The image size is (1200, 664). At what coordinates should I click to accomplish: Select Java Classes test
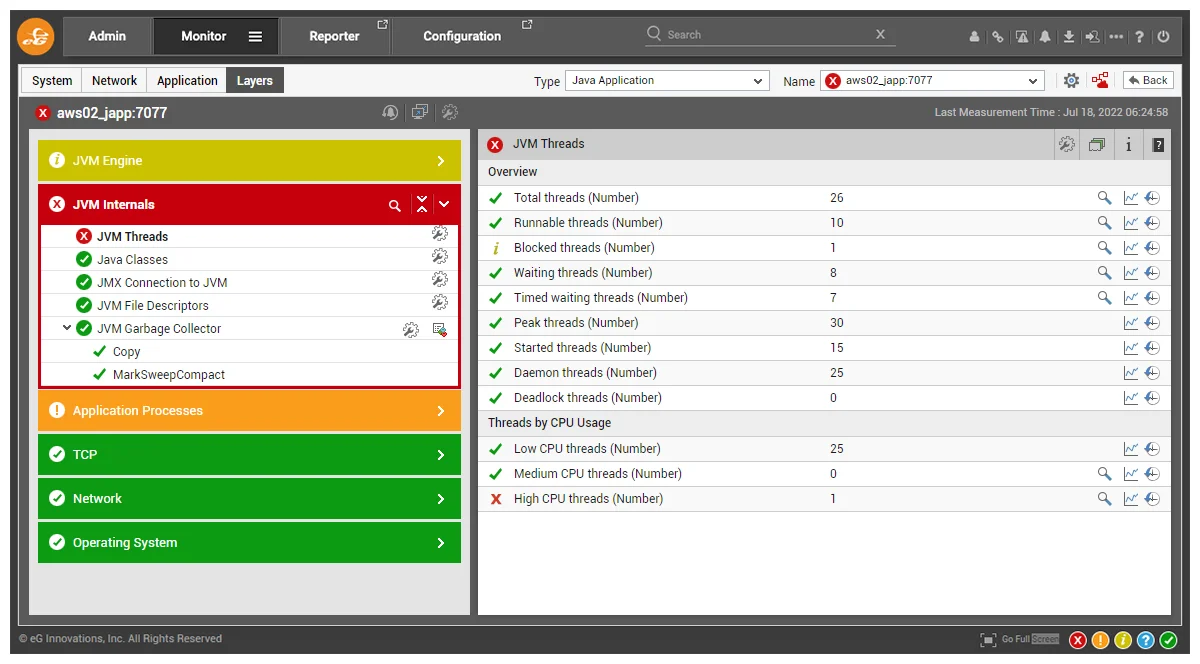132,260
